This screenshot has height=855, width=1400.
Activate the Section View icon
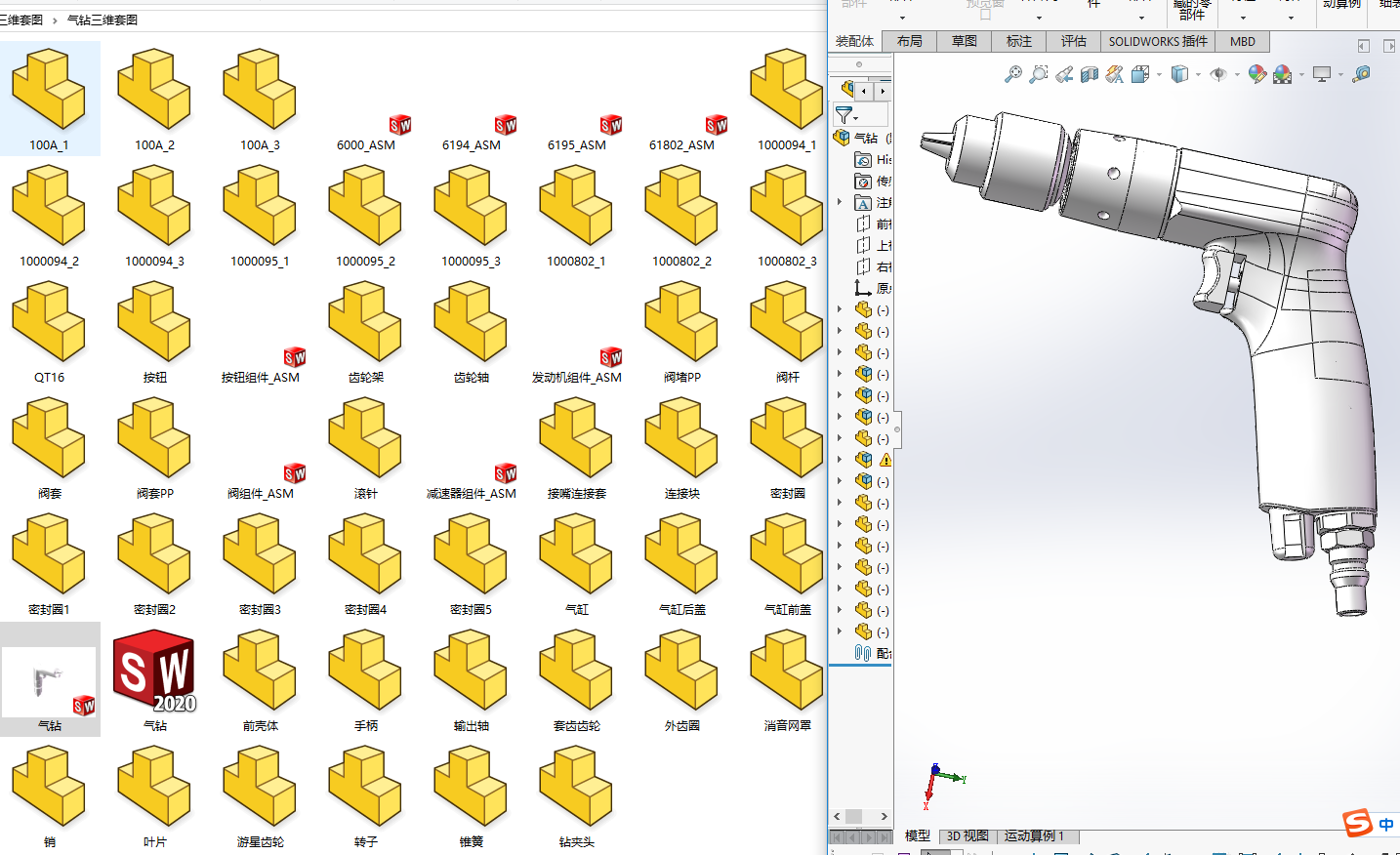click(x=1090, y=74)
